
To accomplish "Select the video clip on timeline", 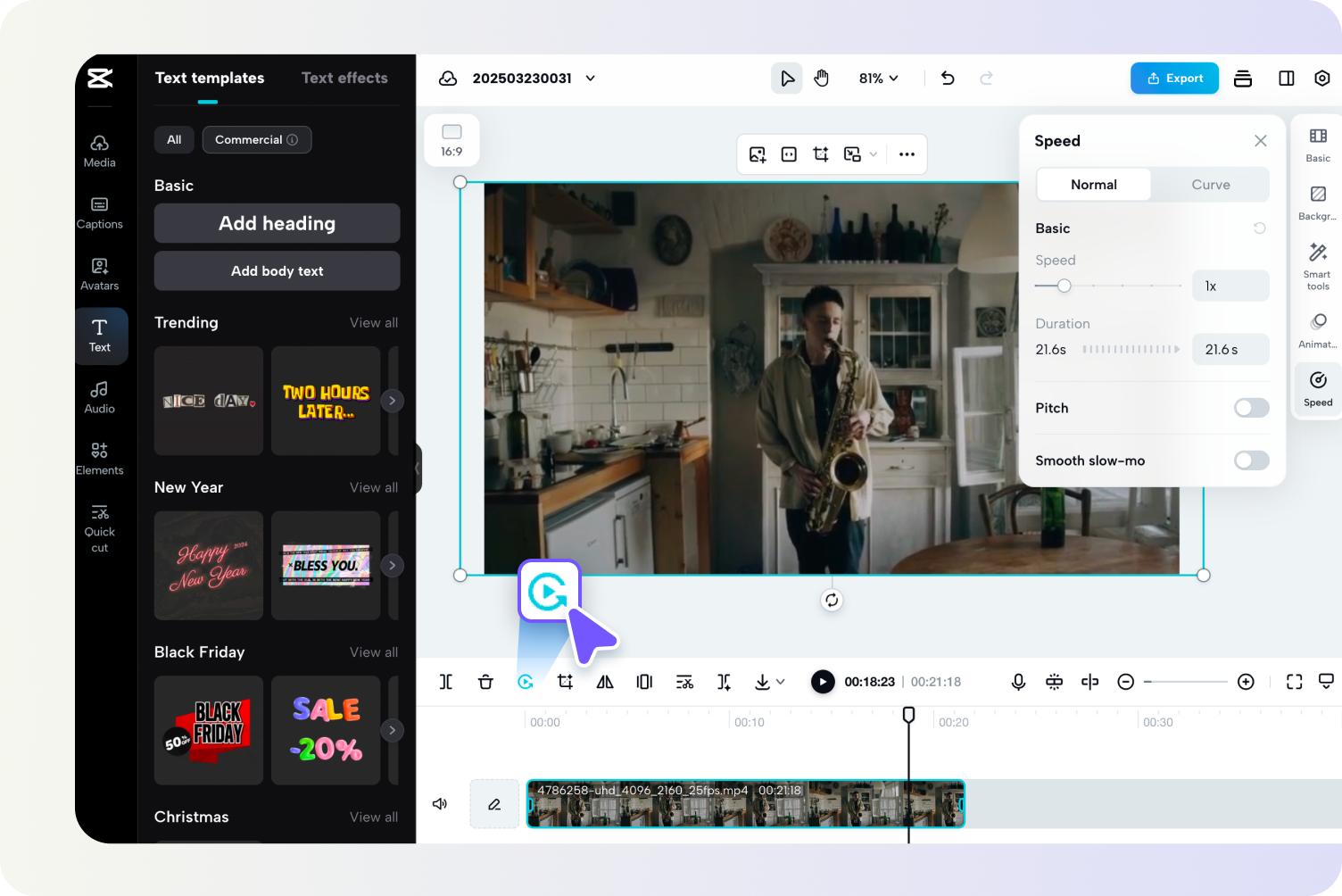I will pos(746,804).
